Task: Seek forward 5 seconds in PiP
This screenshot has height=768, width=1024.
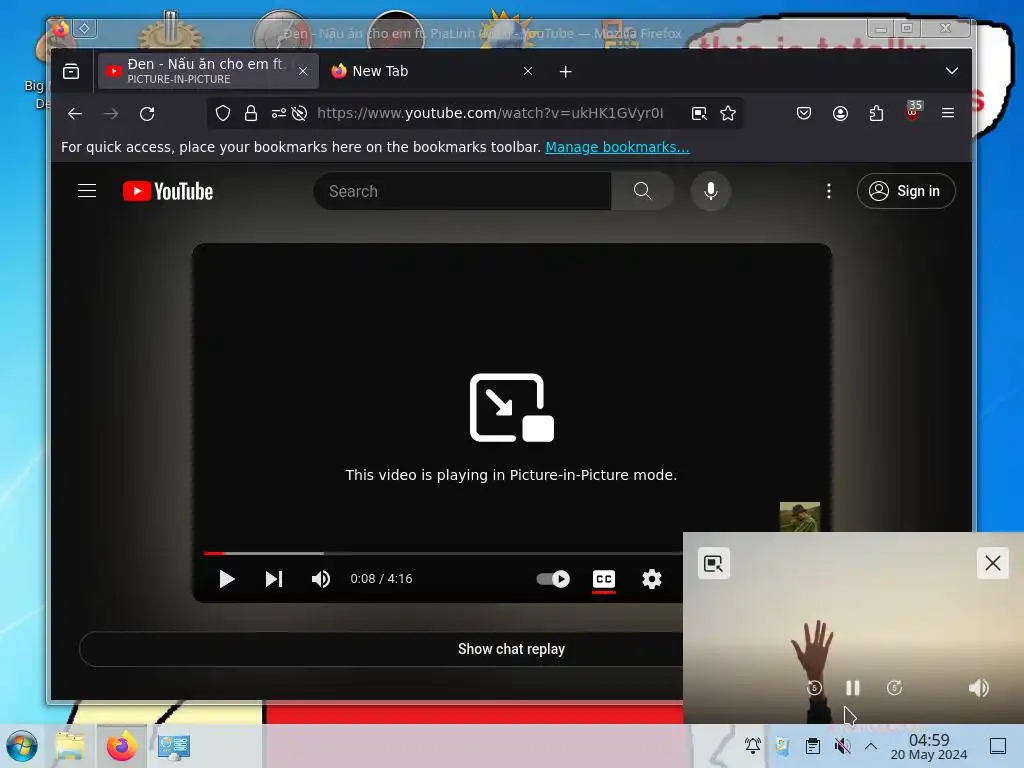Action: [x=895, y=688]
